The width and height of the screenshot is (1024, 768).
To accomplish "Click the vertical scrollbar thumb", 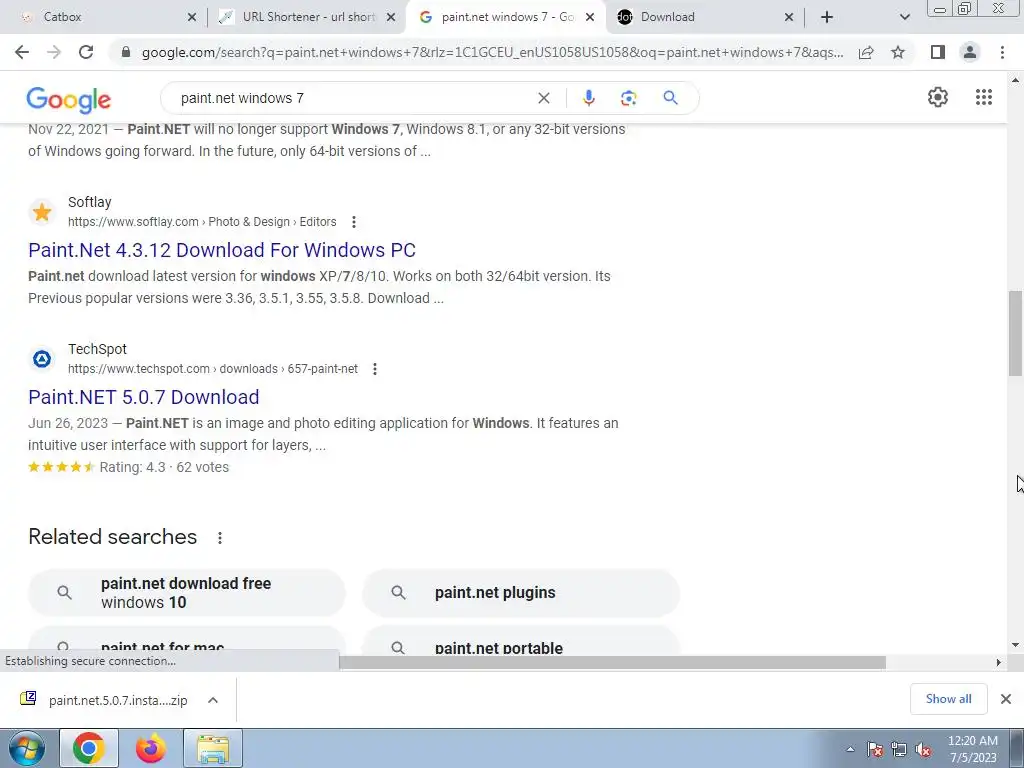I will [1015, 333].
